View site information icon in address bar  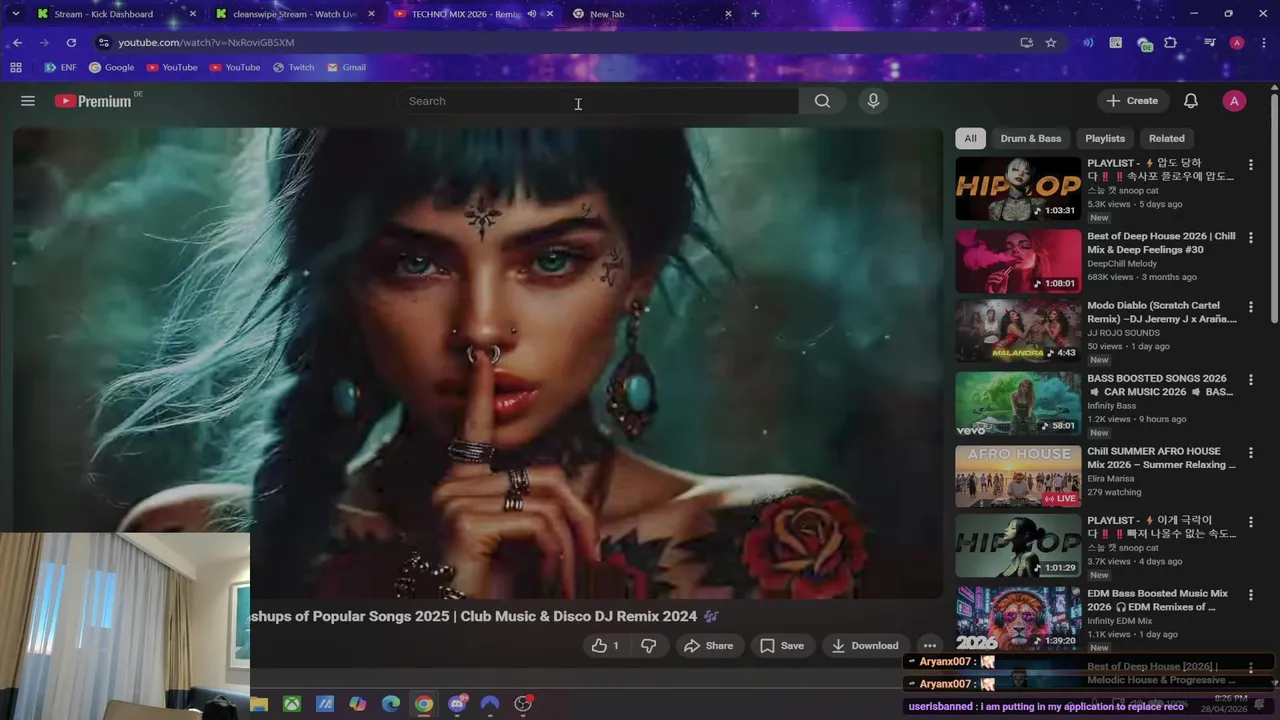103,43
